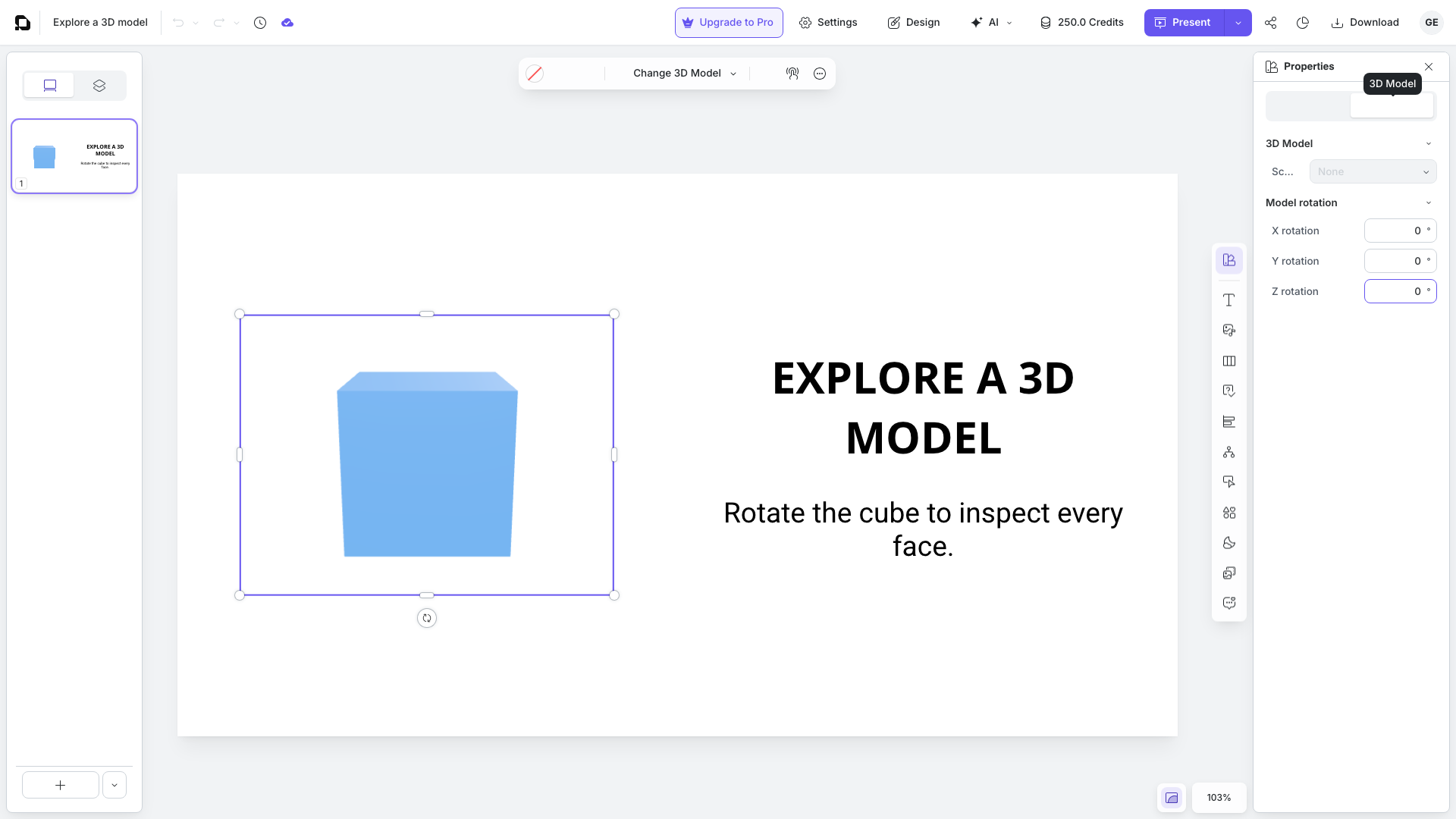The height and width of the screenshot is (819, 1456).
Task: Open the analytics pie chart icon
Action: [x=1303, y=23]
